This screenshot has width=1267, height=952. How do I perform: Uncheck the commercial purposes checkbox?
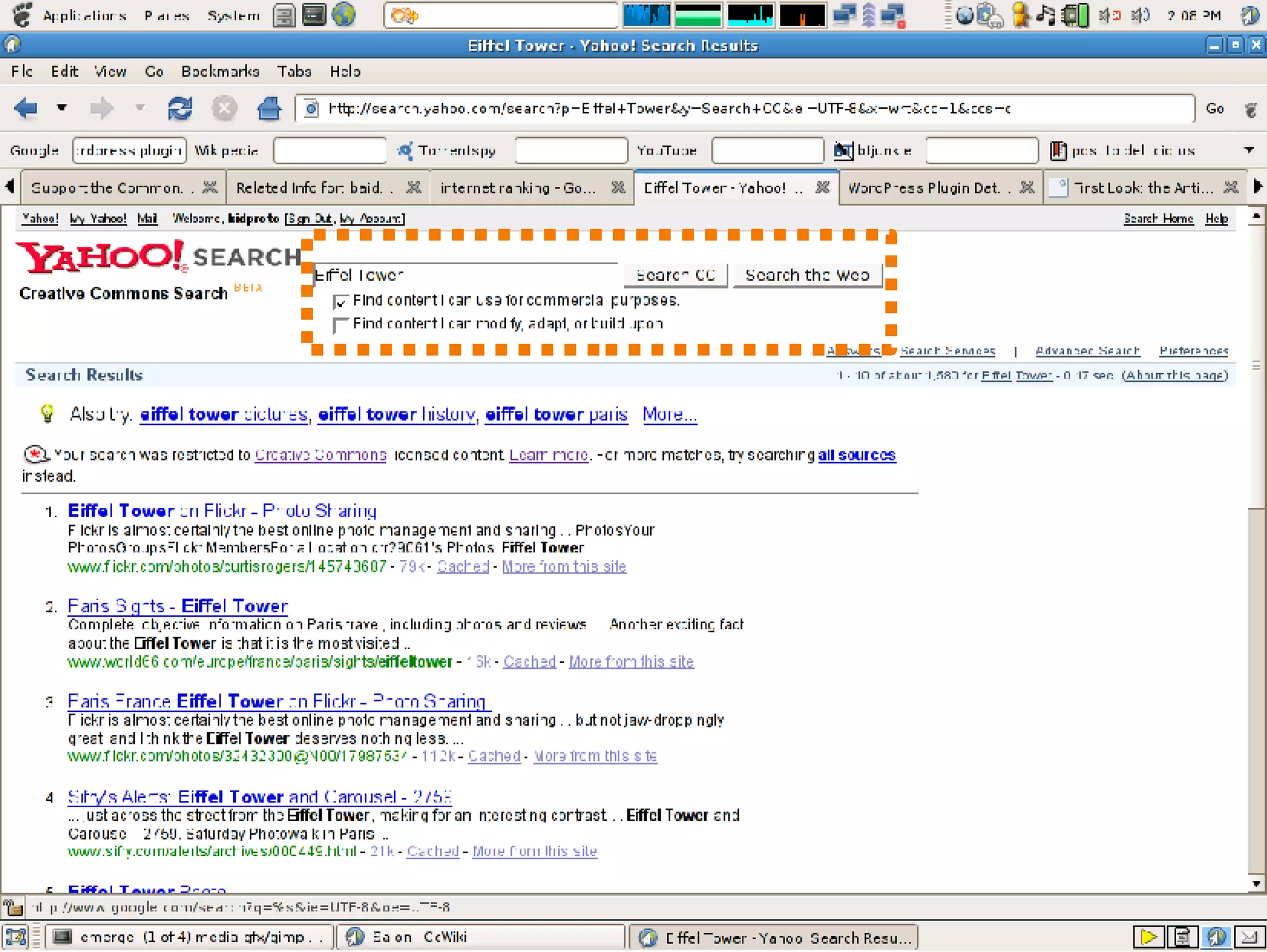[340, 302]
